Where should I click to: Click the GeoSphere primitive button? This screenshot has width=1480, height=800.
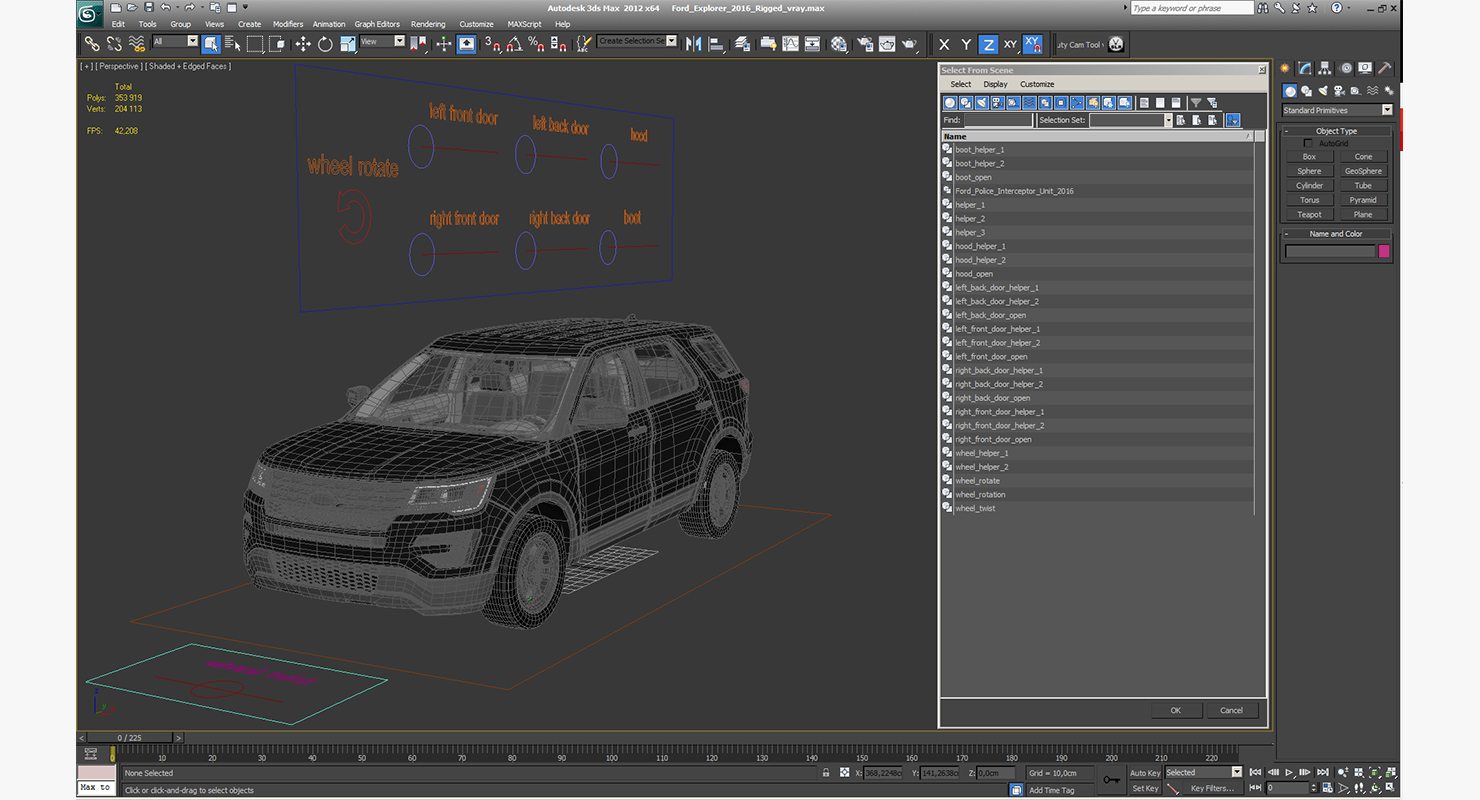click(x=1363, y=171)
